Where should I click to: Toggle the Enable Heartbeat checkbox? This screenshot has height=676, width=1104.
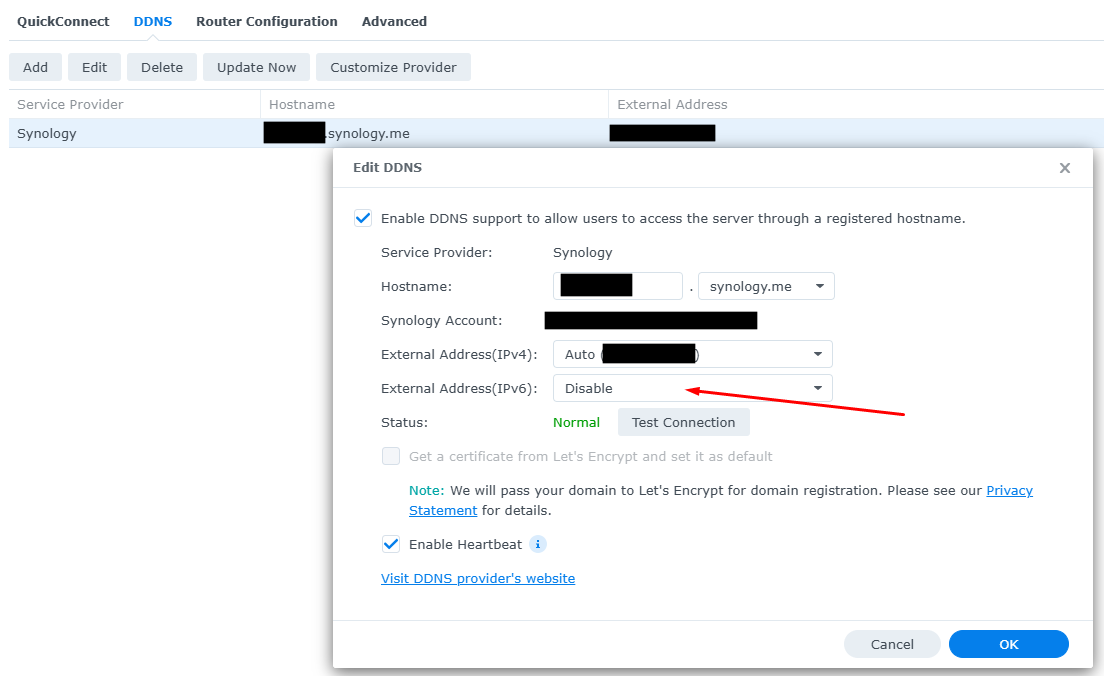pyautogui.click(x=391, y=545)
